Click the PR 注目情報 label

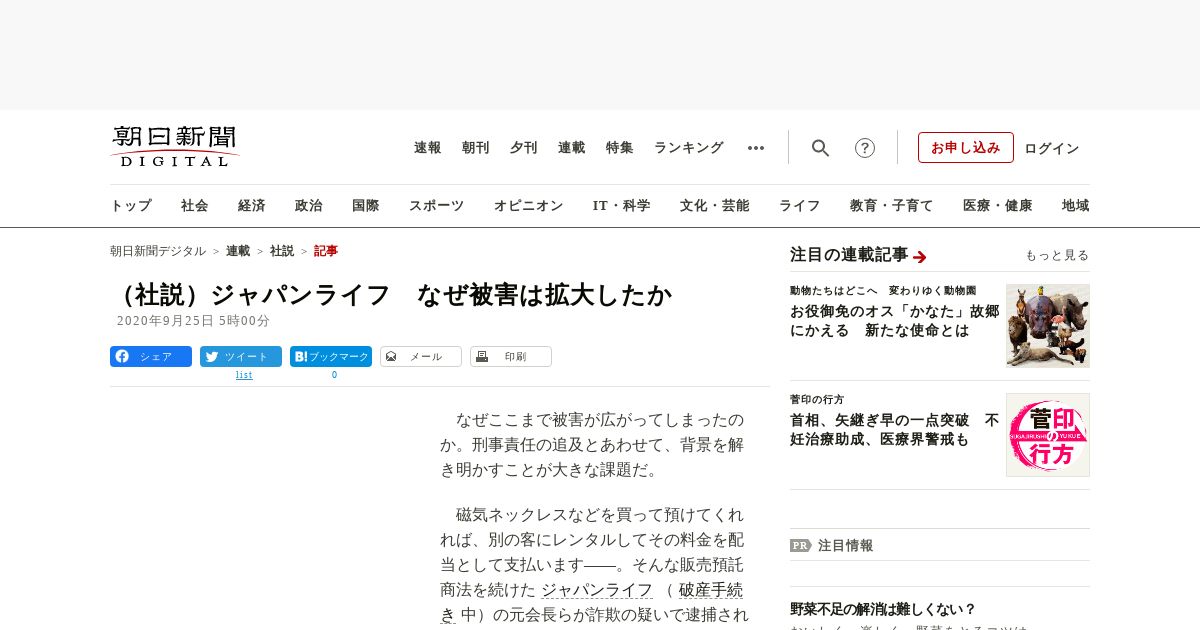click(832, 546)
